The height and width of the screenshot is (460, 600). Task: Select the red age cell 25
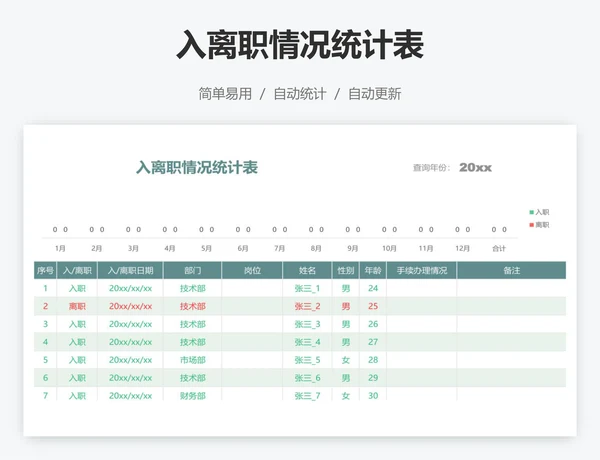[x=373, y=306]
